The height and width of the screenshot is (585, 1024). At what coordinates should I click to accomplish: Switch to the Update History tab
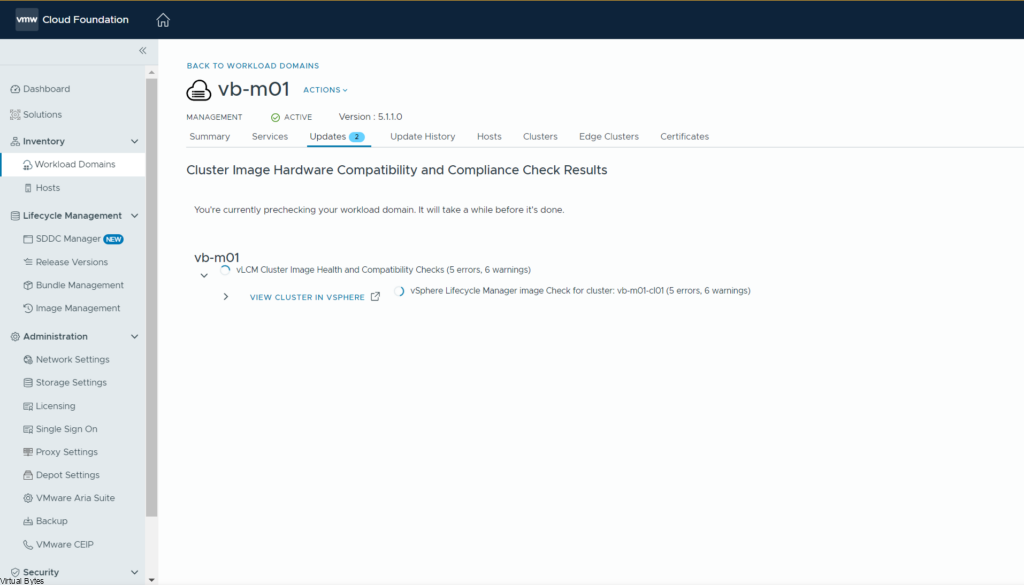coord(422,136)
